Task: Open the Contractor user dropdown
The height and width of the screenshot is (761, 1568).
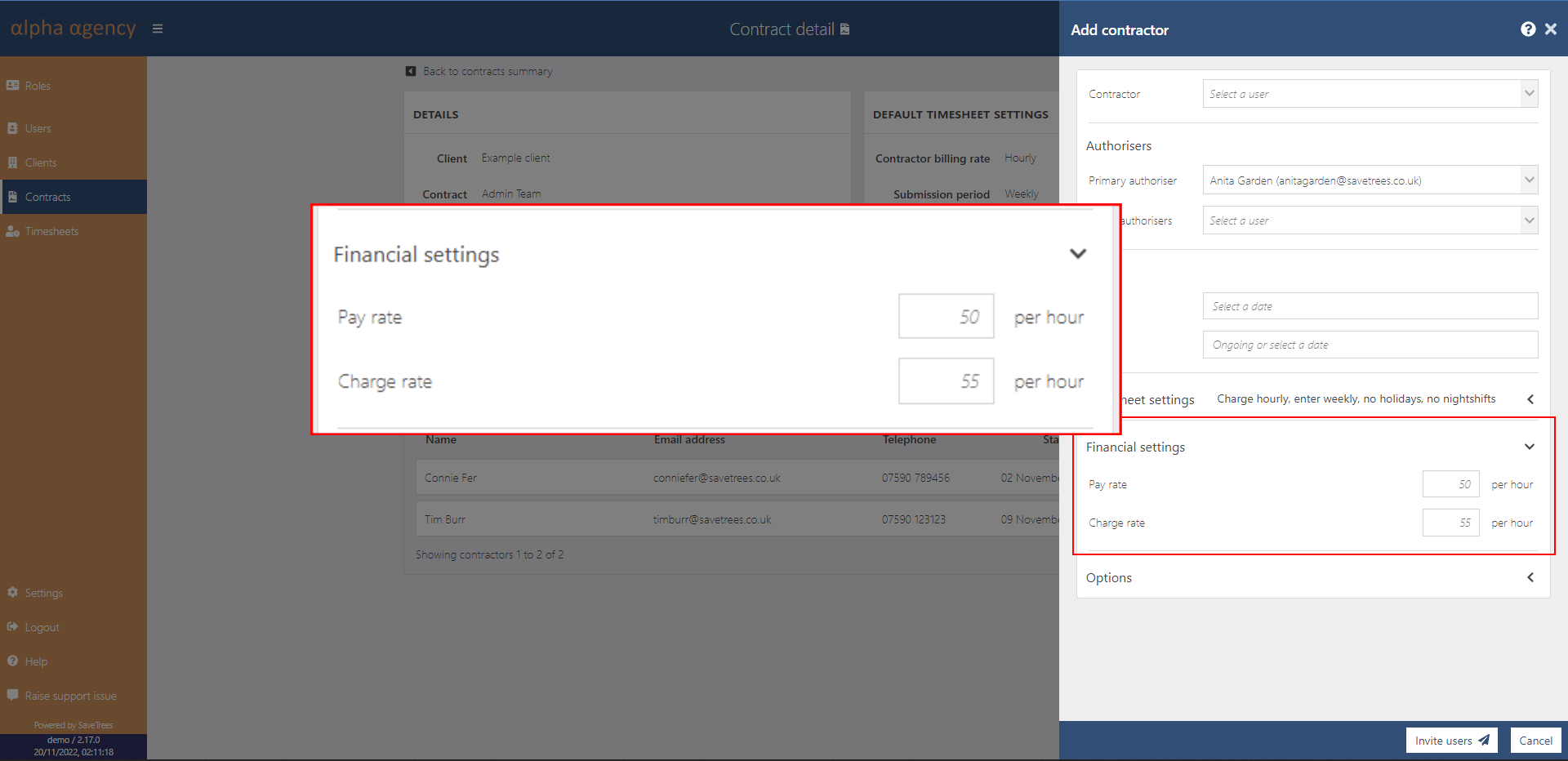Action: 1370,94
